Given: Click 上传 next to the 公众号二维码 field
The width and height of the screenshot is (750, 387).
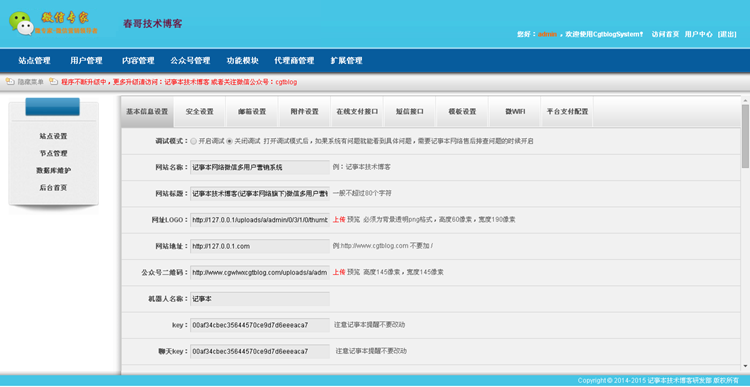Looking at the screenshot, I should pyautogui.click(x=339, y=272).
